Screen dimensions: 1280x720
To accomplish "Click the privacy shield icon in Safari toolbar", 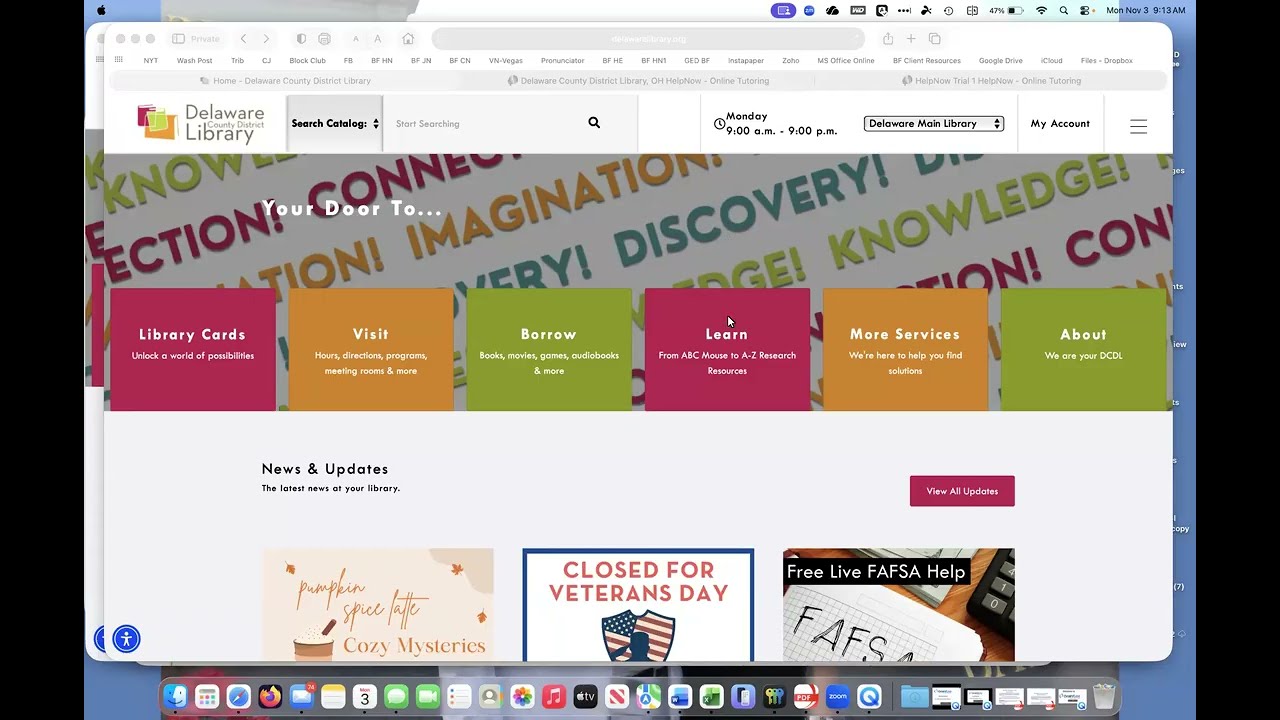I will 301,39.
